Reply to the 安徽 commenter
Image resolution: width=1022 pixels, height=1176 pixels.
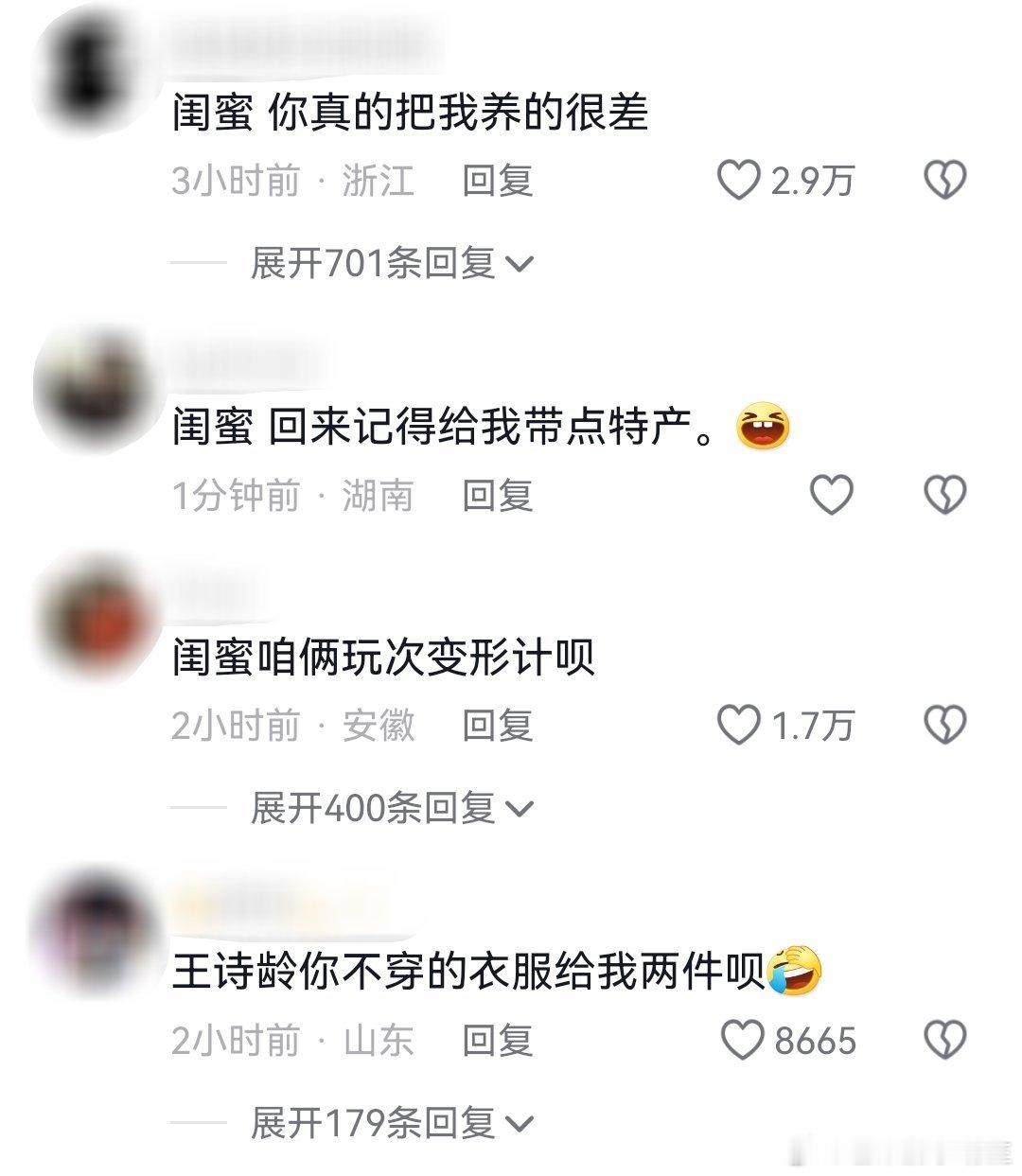tap(498, 726)
